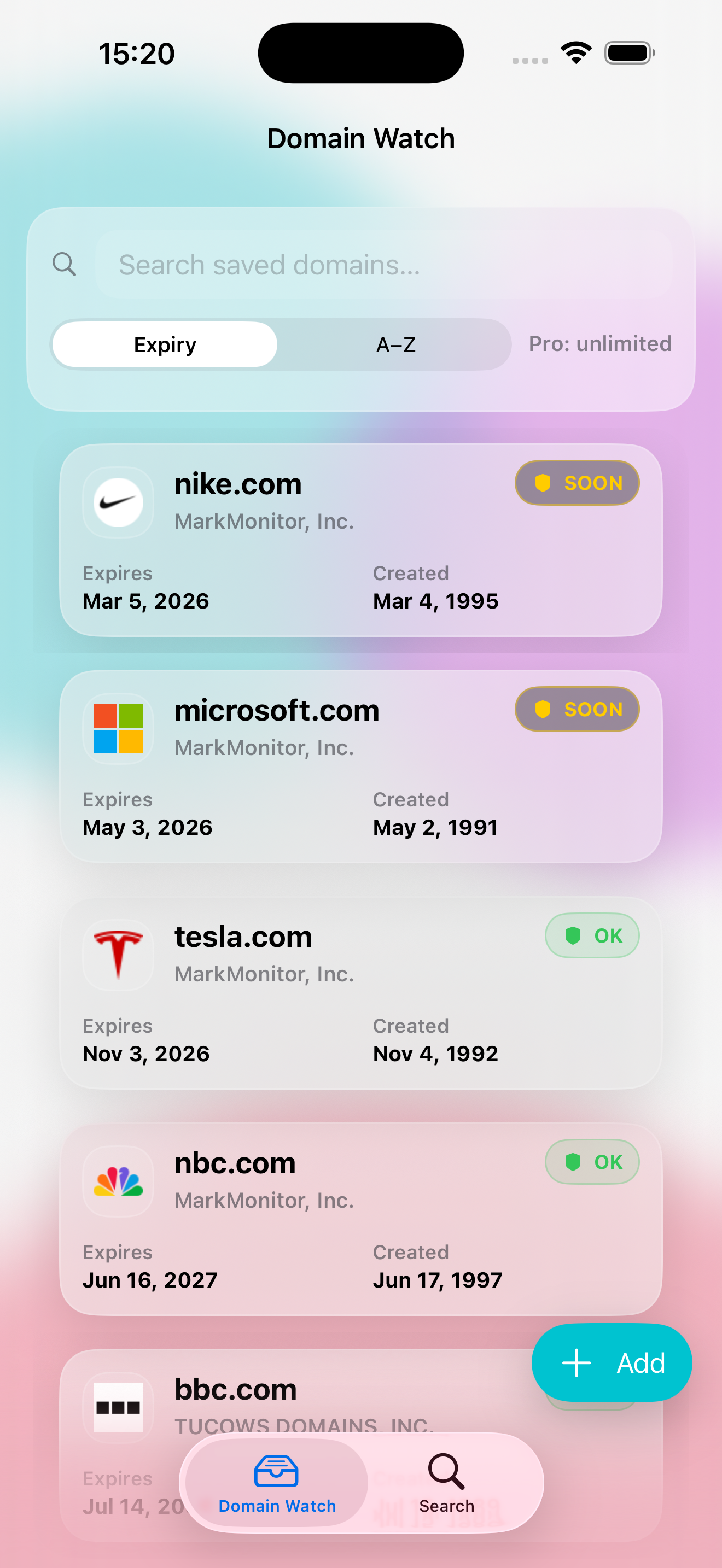The image size is (722, 1568).
Task: Click the green shield icon on tesla.com
Action: (573, 935)
